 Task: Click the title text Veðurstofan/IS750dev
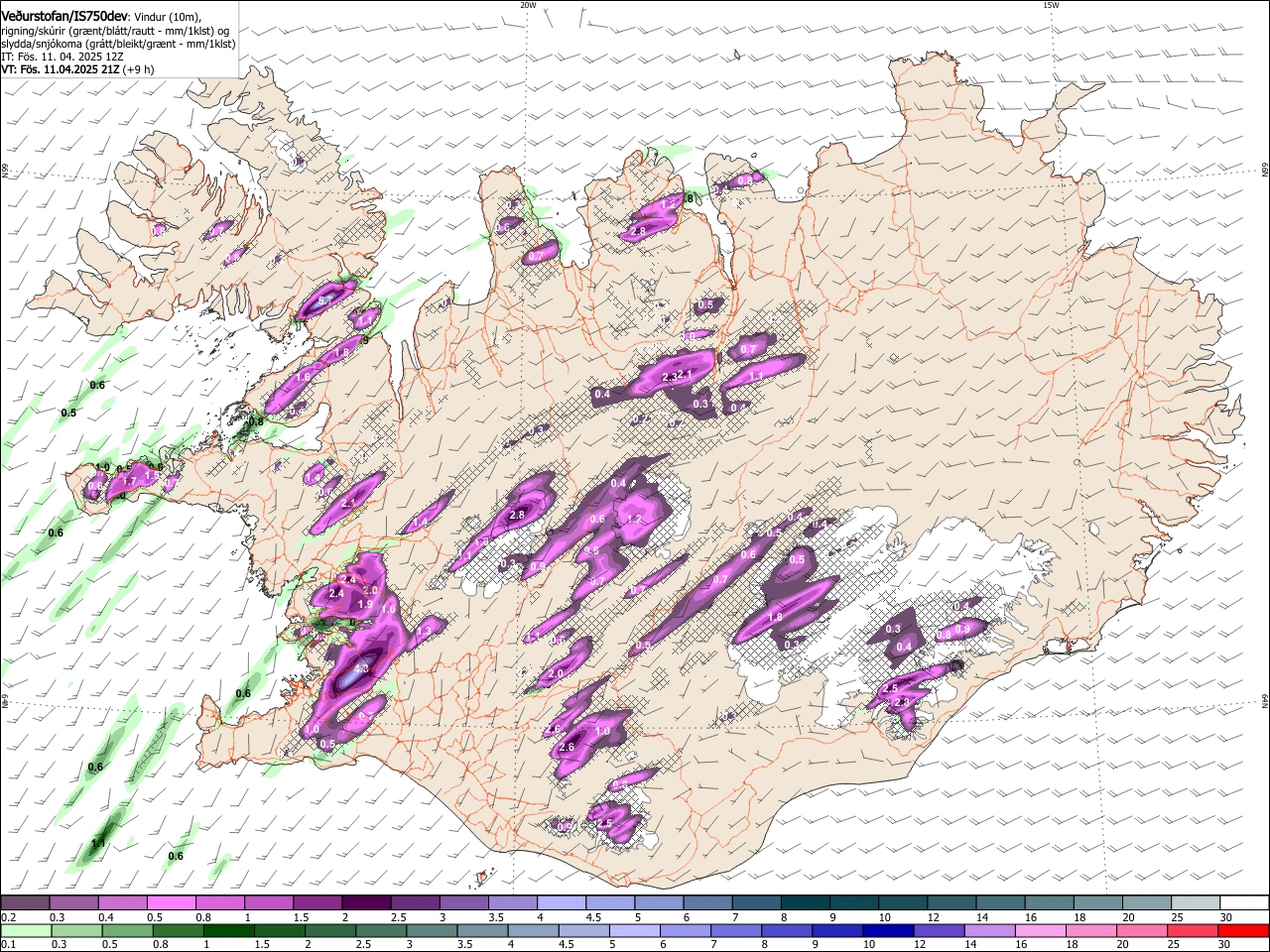pyautogui.click(x=63, y=15)
